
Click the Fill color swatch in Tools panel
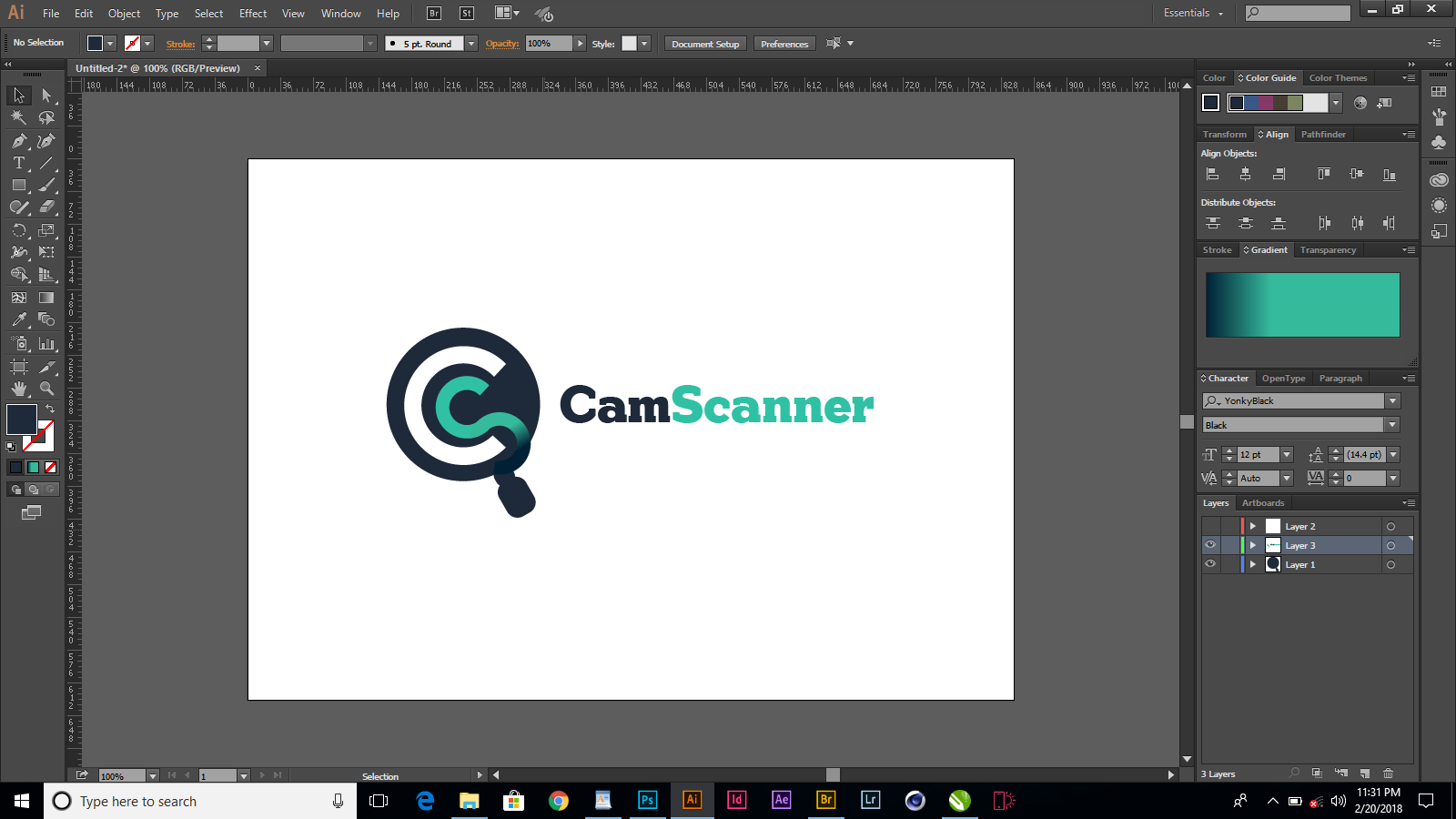click(x=22, y=420)
